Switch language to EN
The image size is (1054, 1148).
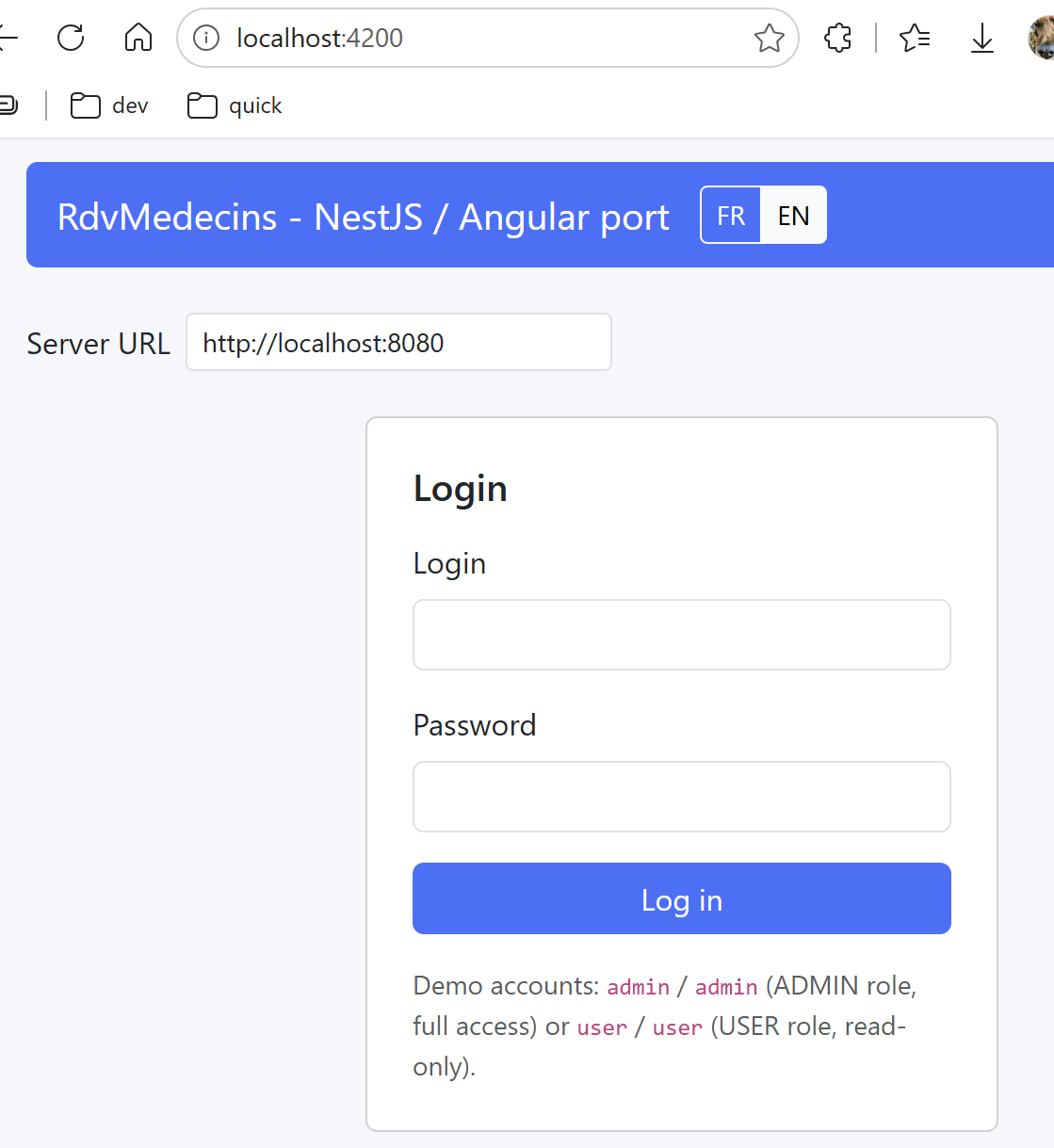tap(793, 216)
